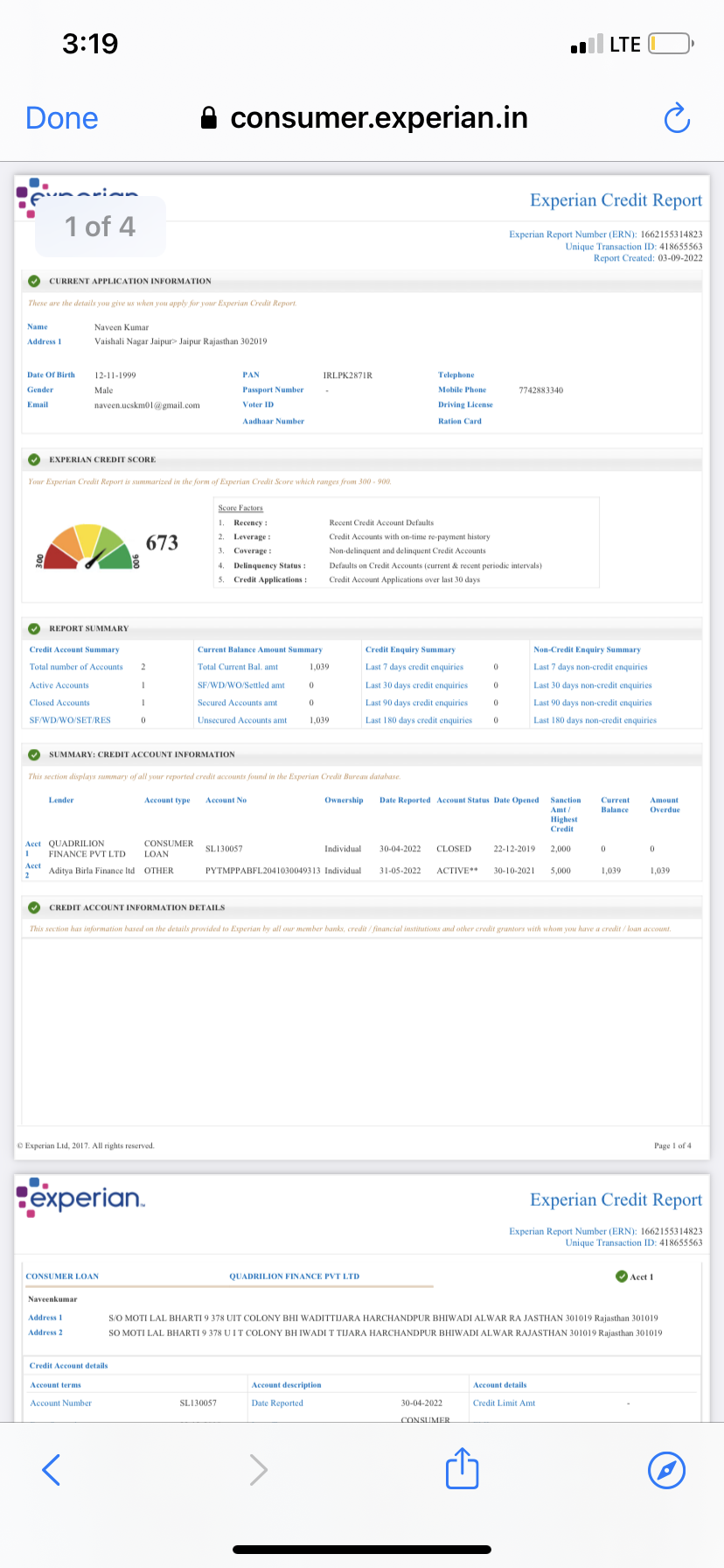
Task: Select Last 180 days credit enquiries label
Action: pos(419,720)
